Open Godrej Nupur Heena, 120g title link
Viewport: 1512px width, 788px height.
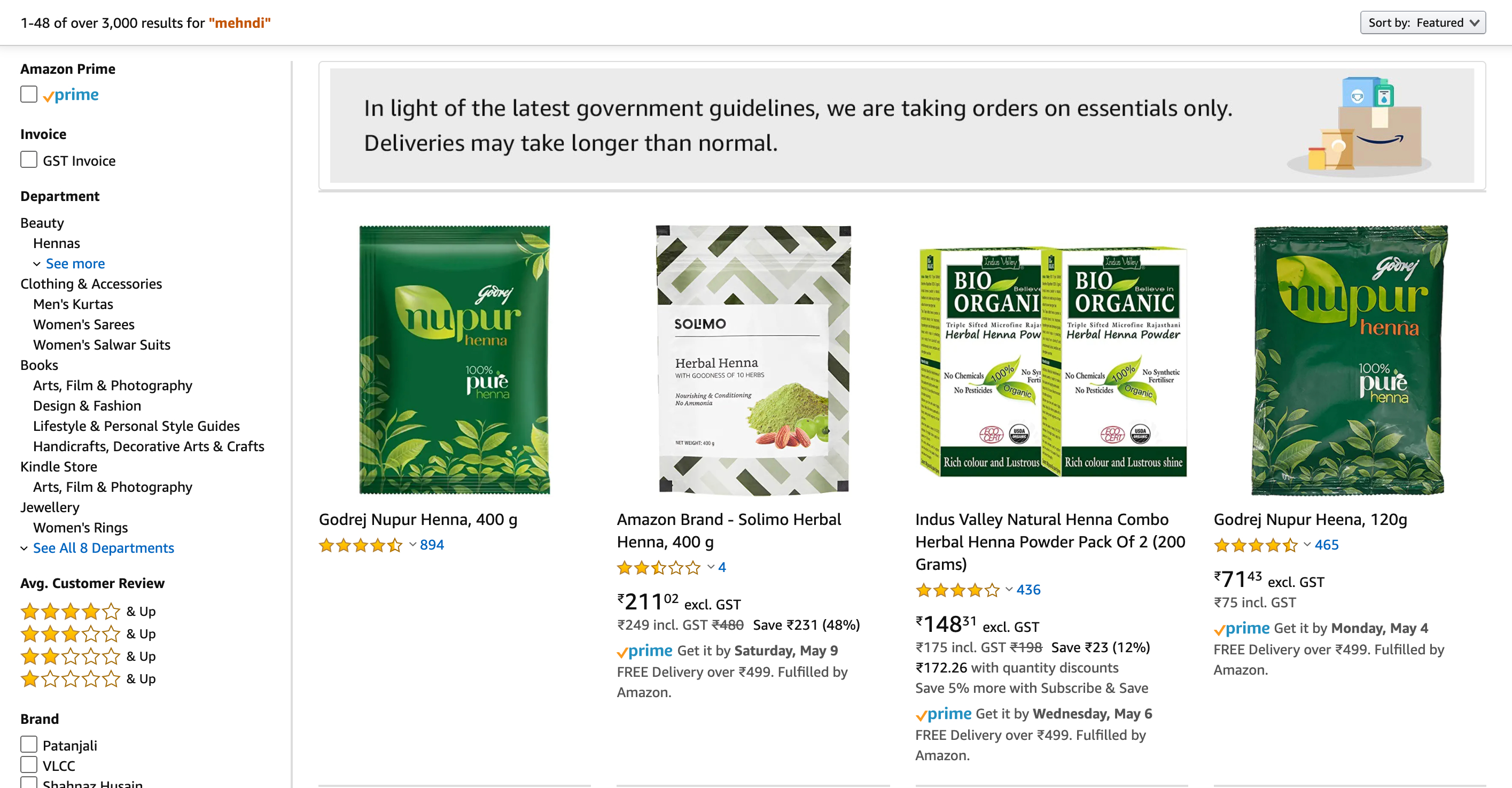[x=1310, y=520]
